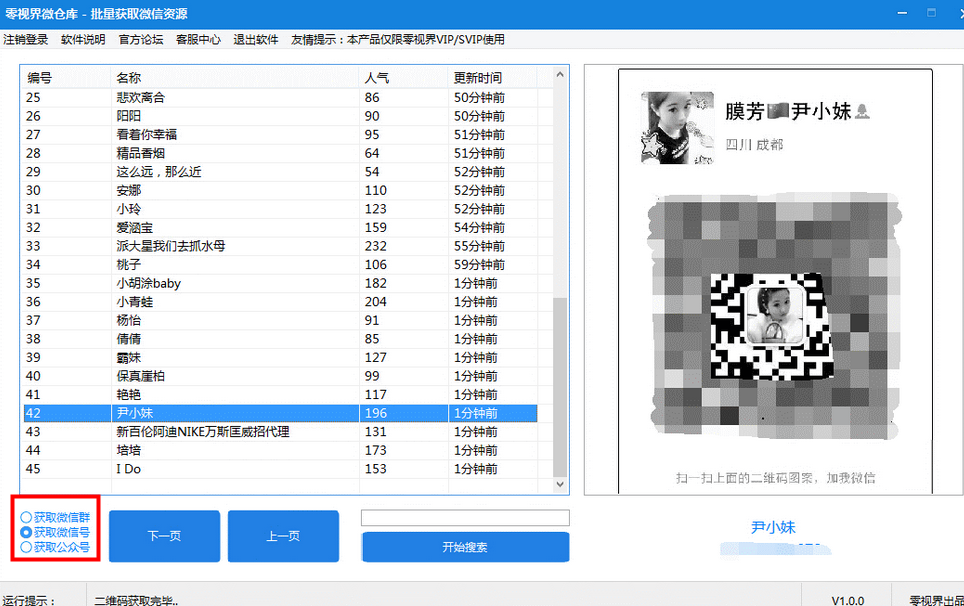Go to next page with 下一页

click(x=164, y=536)
